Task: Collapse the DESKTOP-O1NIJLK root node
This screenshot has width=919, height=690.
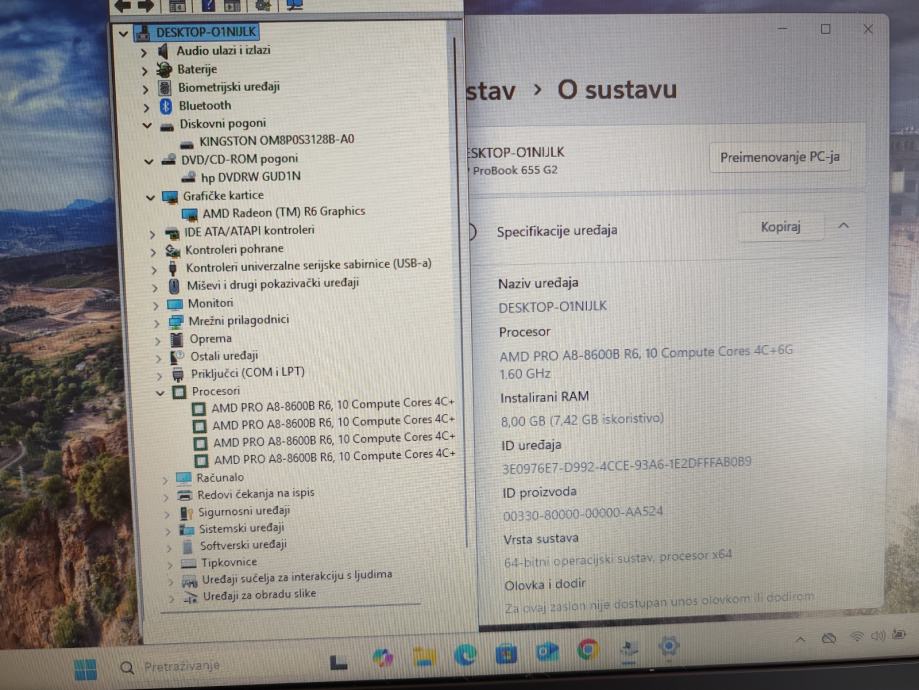Action: (123, 33)
